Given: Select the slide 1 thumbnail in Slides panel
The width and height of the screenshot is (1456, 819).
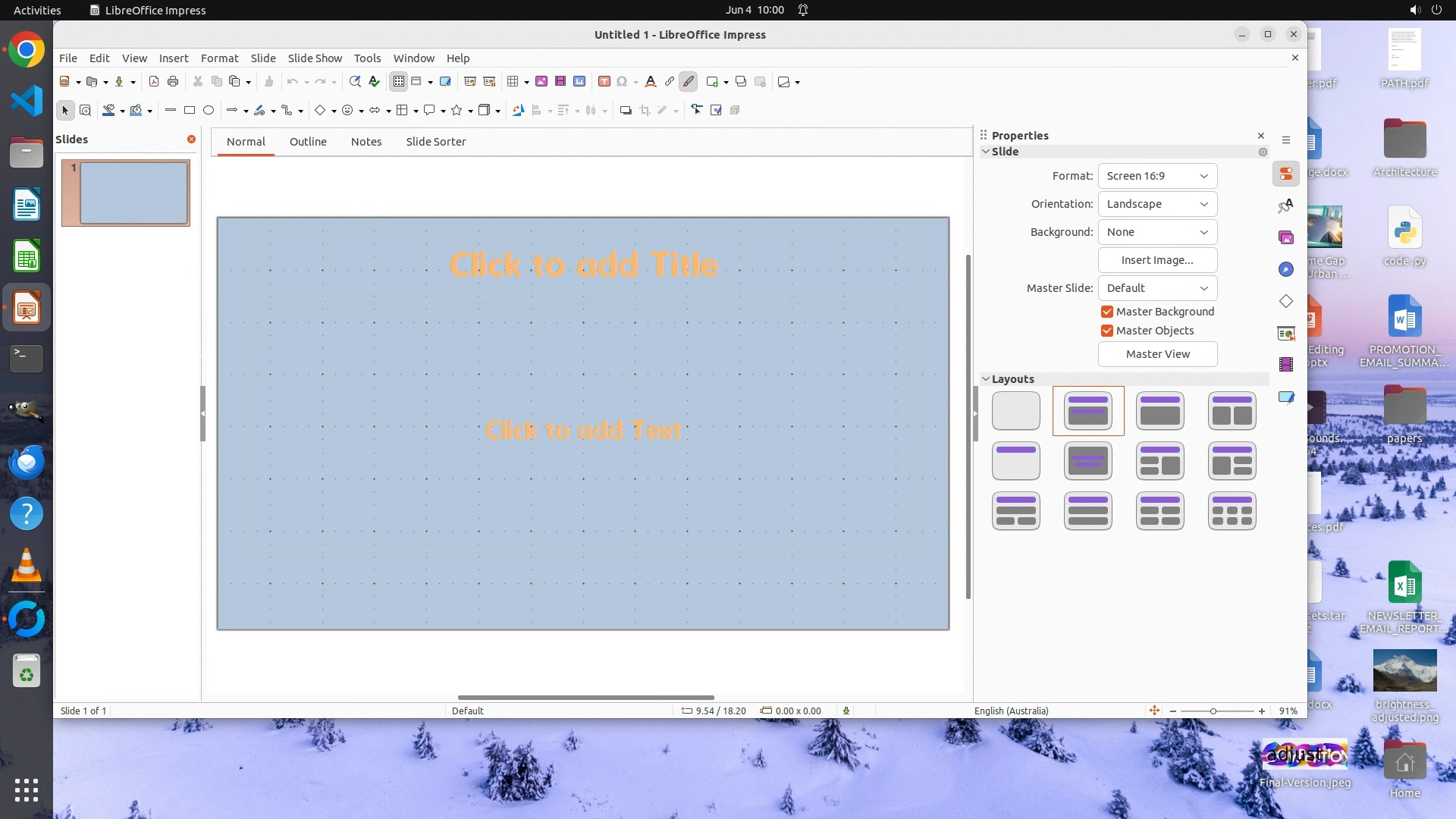Looking at the screenshot, I should (133, 193).
